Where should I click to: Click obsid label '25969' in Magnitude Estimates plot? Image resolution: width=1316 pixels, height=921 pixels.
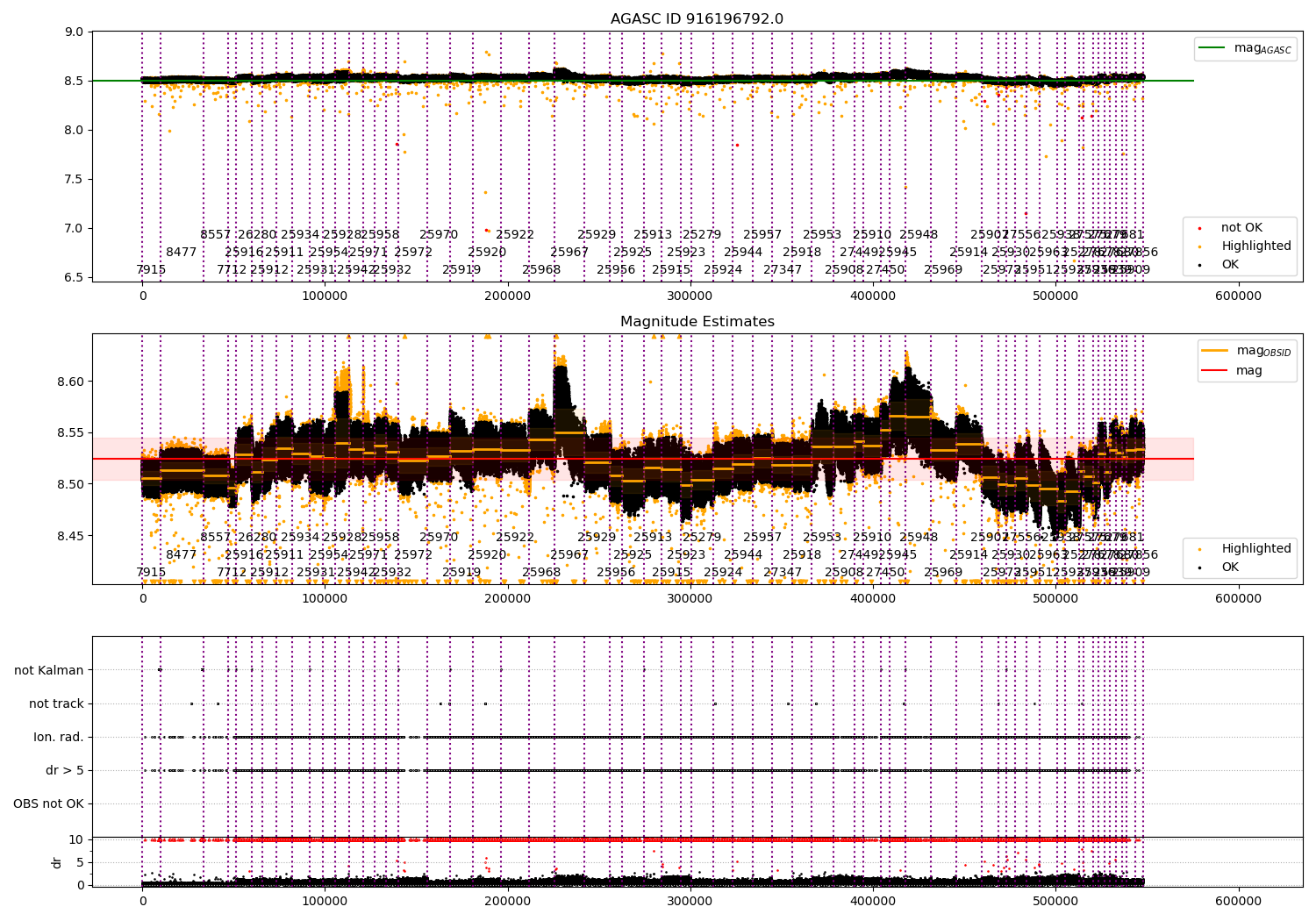(943, 573)
